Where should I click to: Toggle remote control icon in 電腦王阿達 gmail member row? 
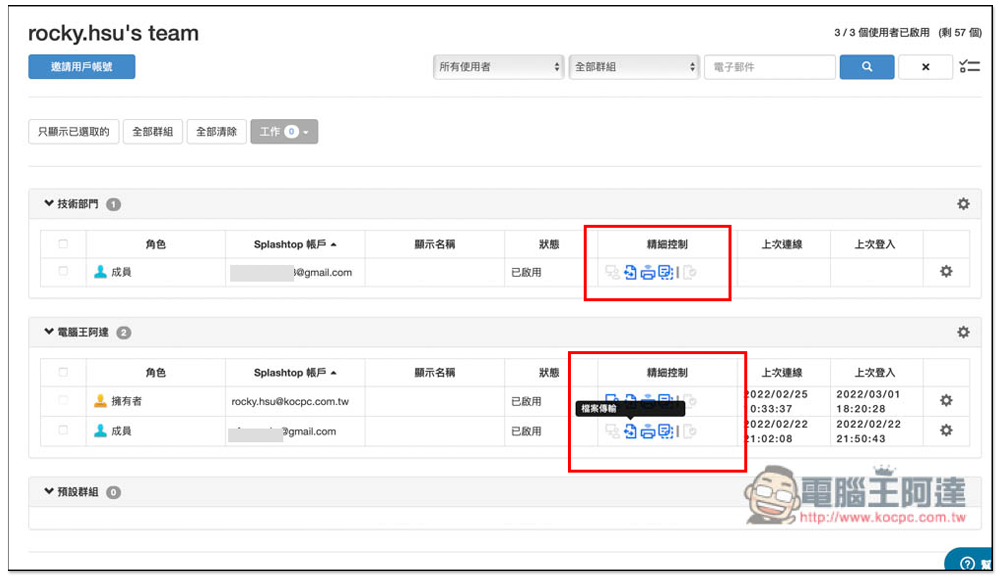612,432
